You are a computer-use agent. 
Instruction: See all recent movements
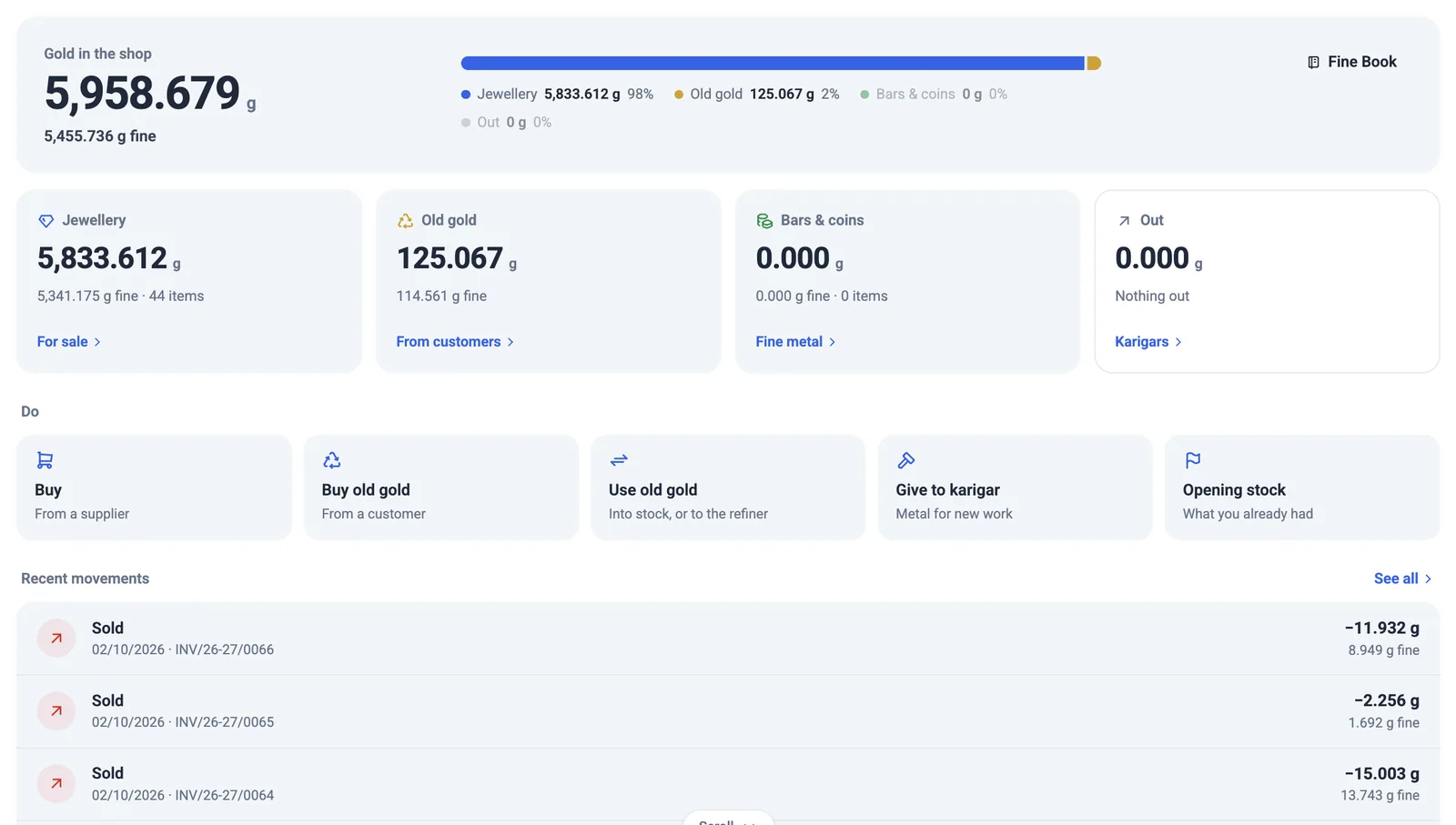tap(1402, 579)
